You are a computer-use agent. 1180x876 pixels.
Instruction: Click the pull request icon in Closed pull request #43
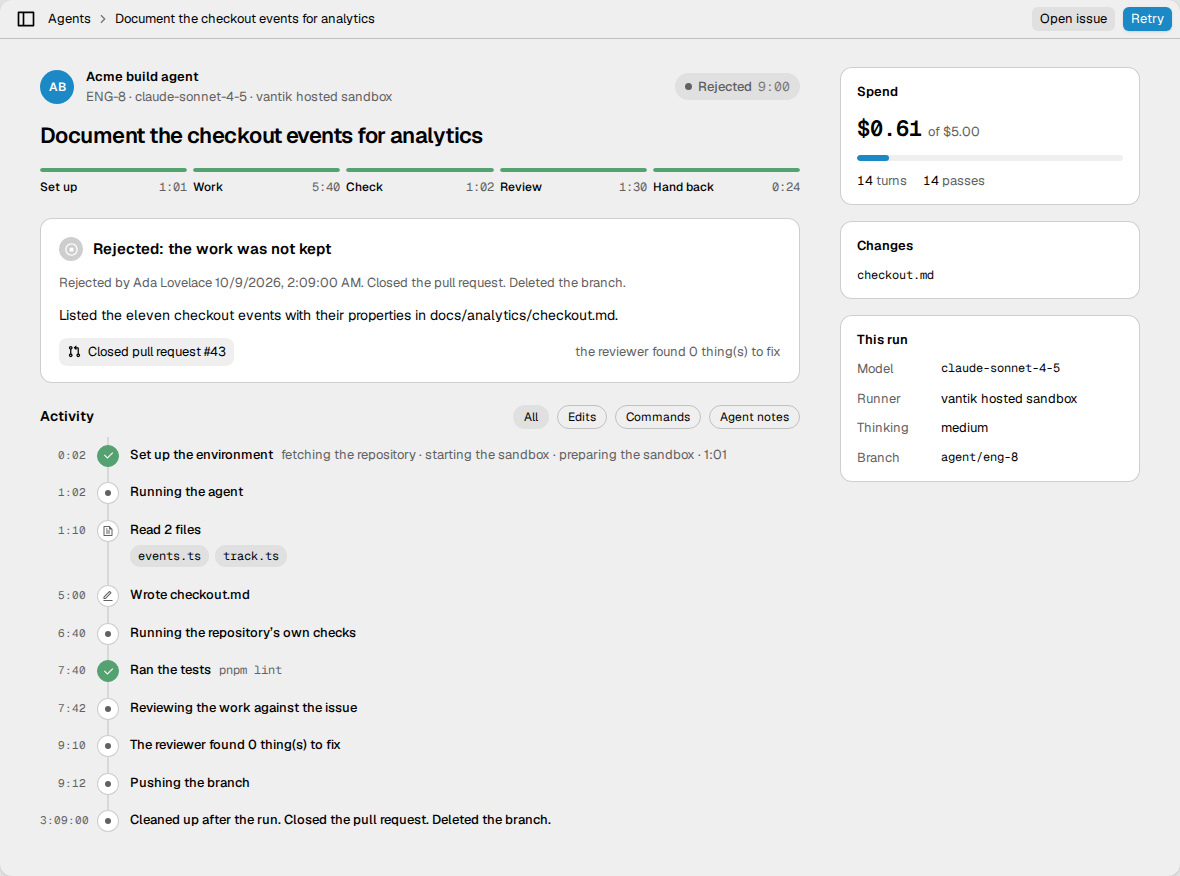(x=74, y=351)
